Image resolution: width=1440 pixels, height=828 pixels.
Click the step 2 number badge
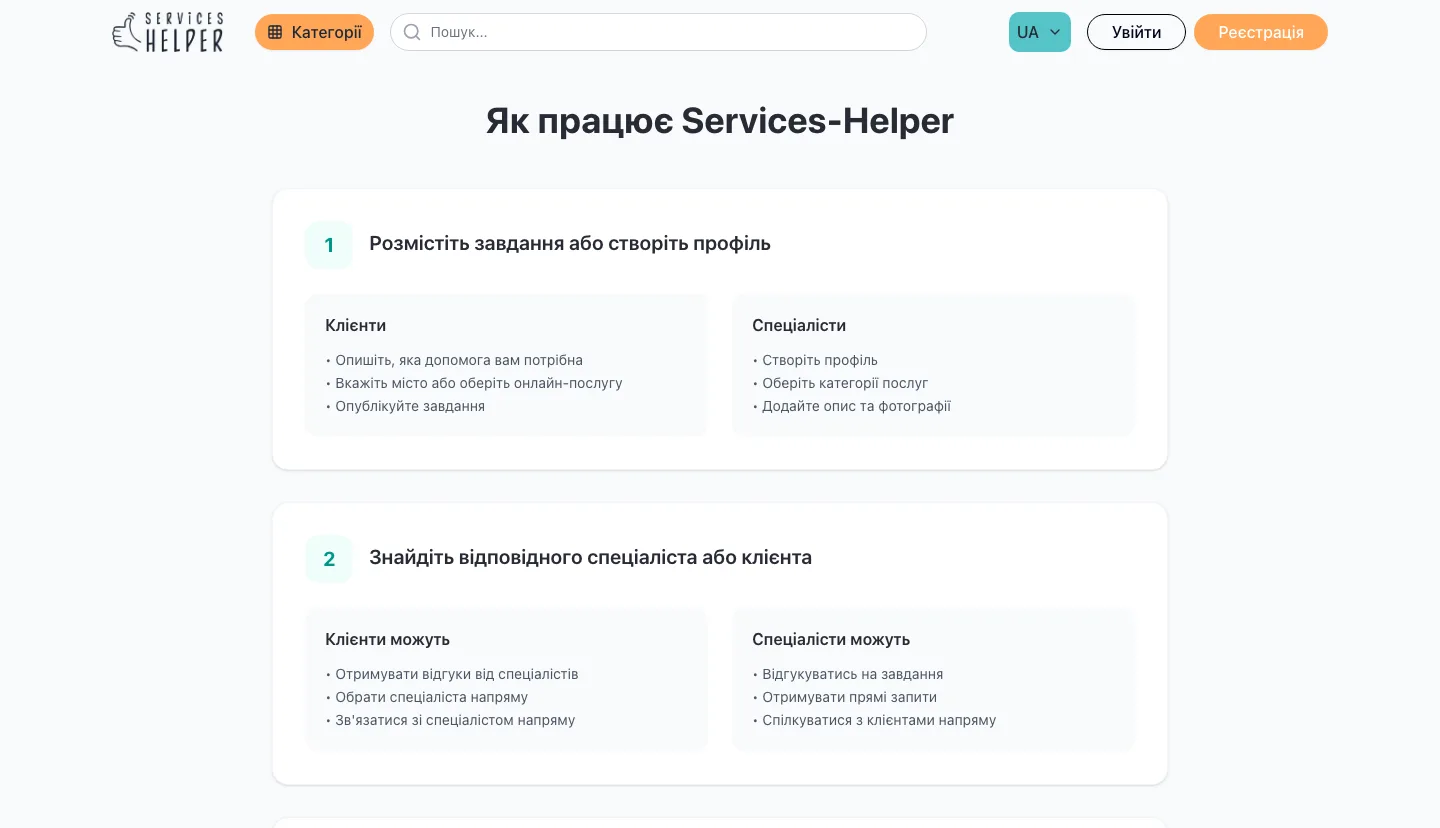click(329, 559)
